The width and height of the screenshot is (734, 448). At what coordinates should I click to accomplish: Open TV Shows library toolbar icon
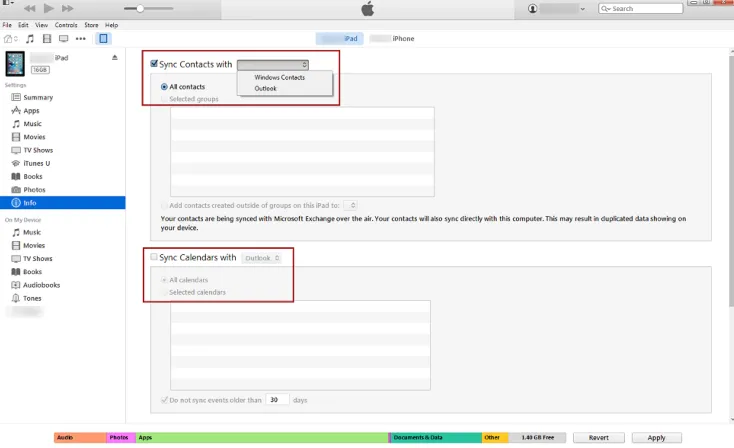pos(64,38)
